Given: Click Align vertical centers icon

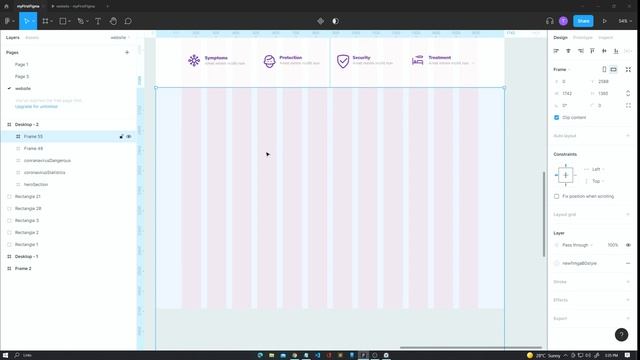Looking at the screenshot, I should point(604,51).
